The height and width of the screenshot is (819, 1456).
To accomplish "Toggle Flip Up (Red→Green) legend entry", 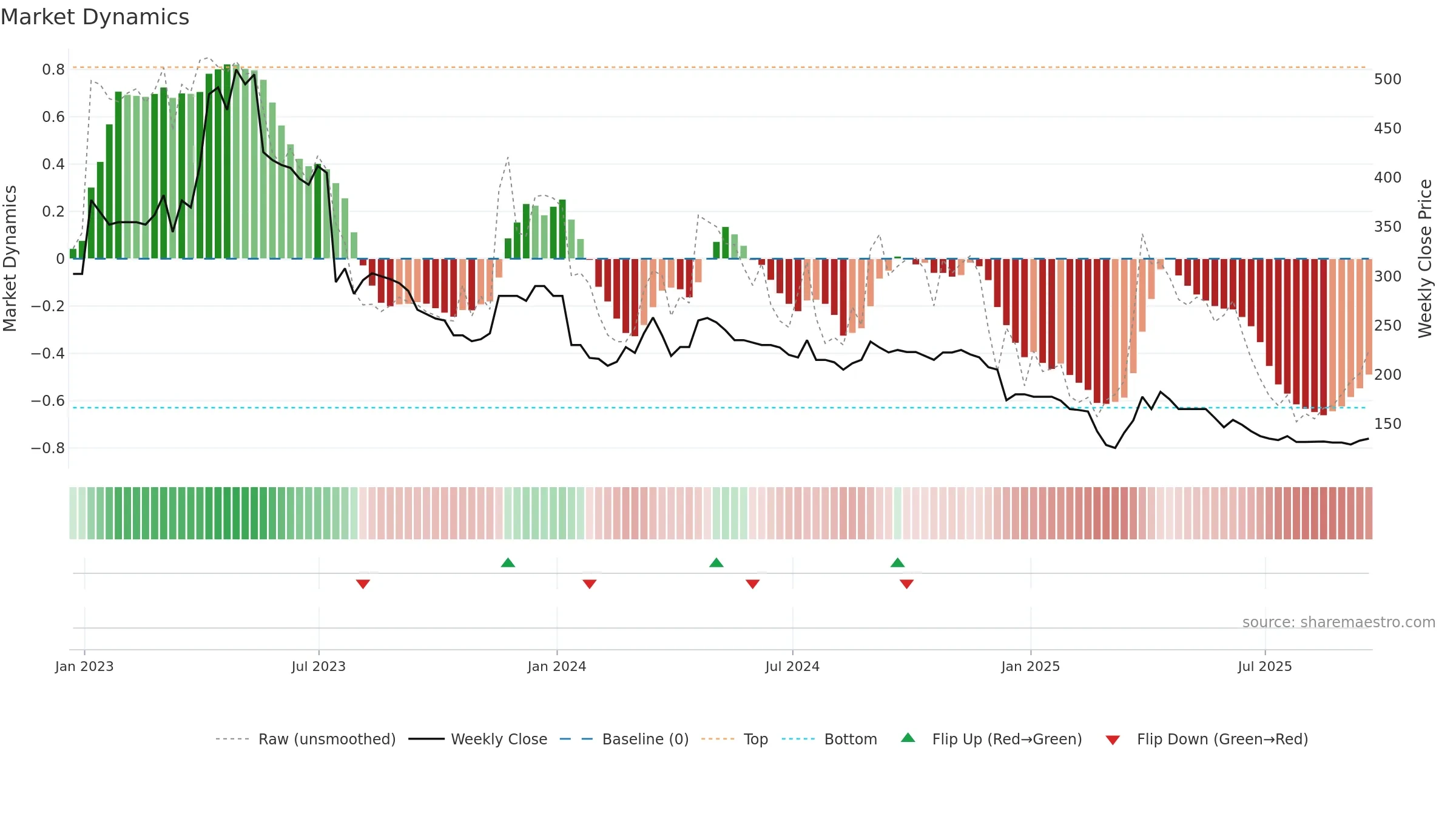I will click(991, 739).
